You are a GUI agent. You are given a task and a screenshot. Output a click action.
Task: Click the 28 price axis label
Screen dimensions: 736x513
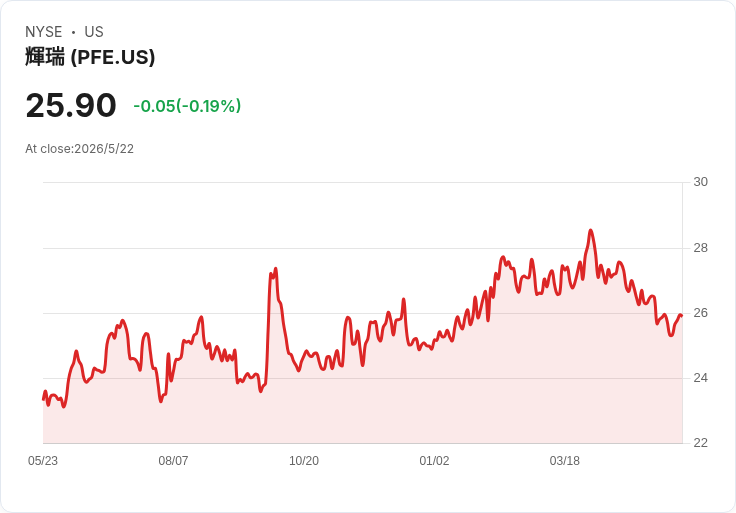tap(700, 247)
